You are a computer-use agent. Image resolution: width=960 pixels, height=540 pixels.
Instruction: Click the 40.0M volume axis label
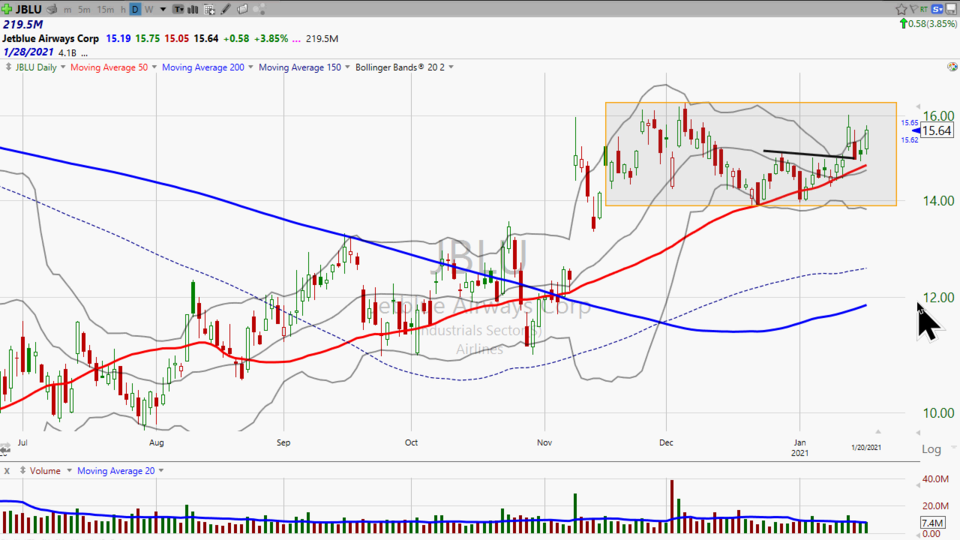936,479
